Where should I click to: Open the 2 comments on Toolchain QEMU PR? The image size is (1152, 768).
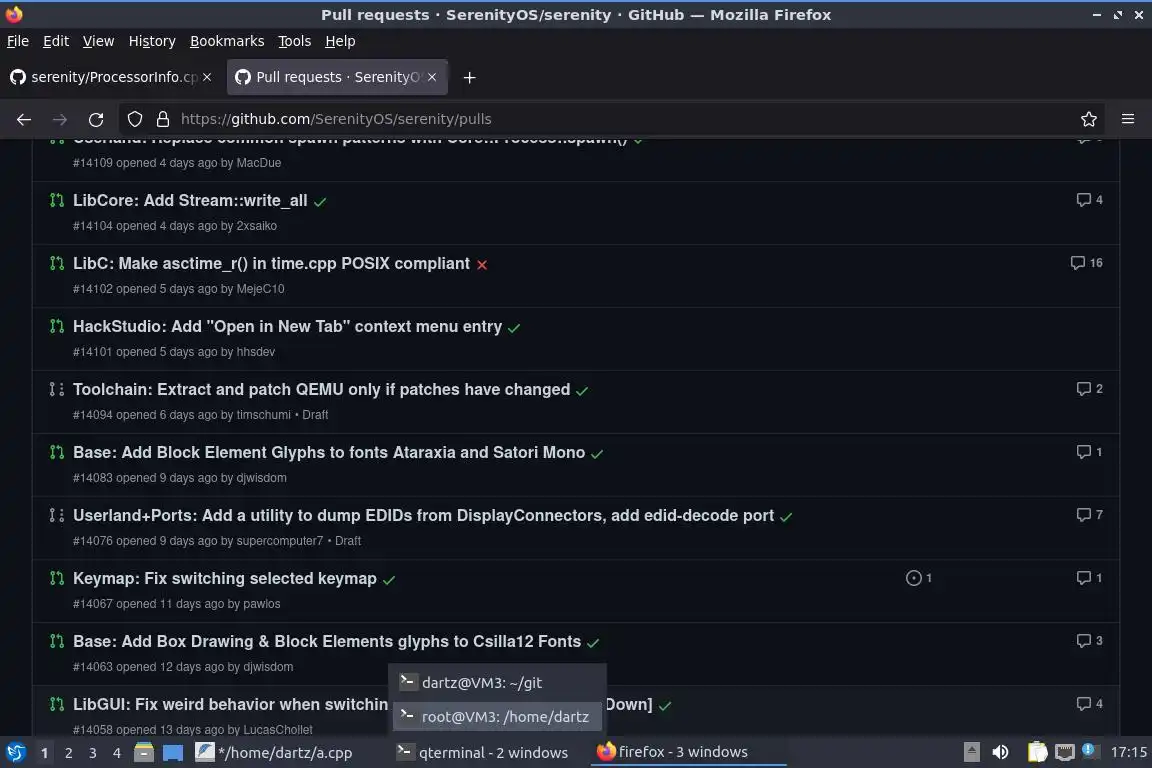click(x=1089, y=389)
